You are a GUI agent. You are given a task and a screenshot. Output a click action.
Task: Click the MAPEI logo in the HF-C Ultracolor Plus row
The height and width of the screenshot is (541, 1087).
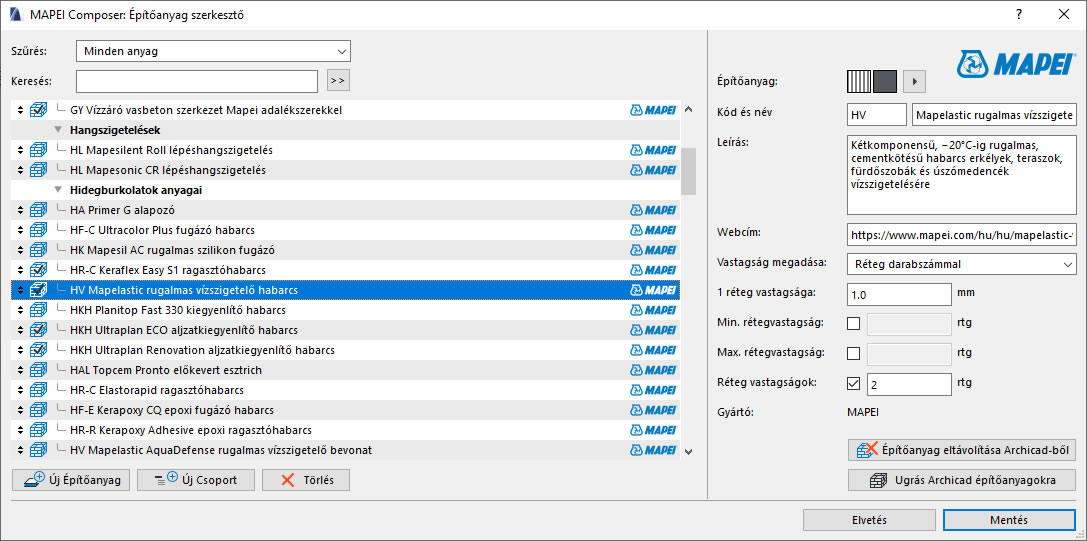[x=653, y=230]
